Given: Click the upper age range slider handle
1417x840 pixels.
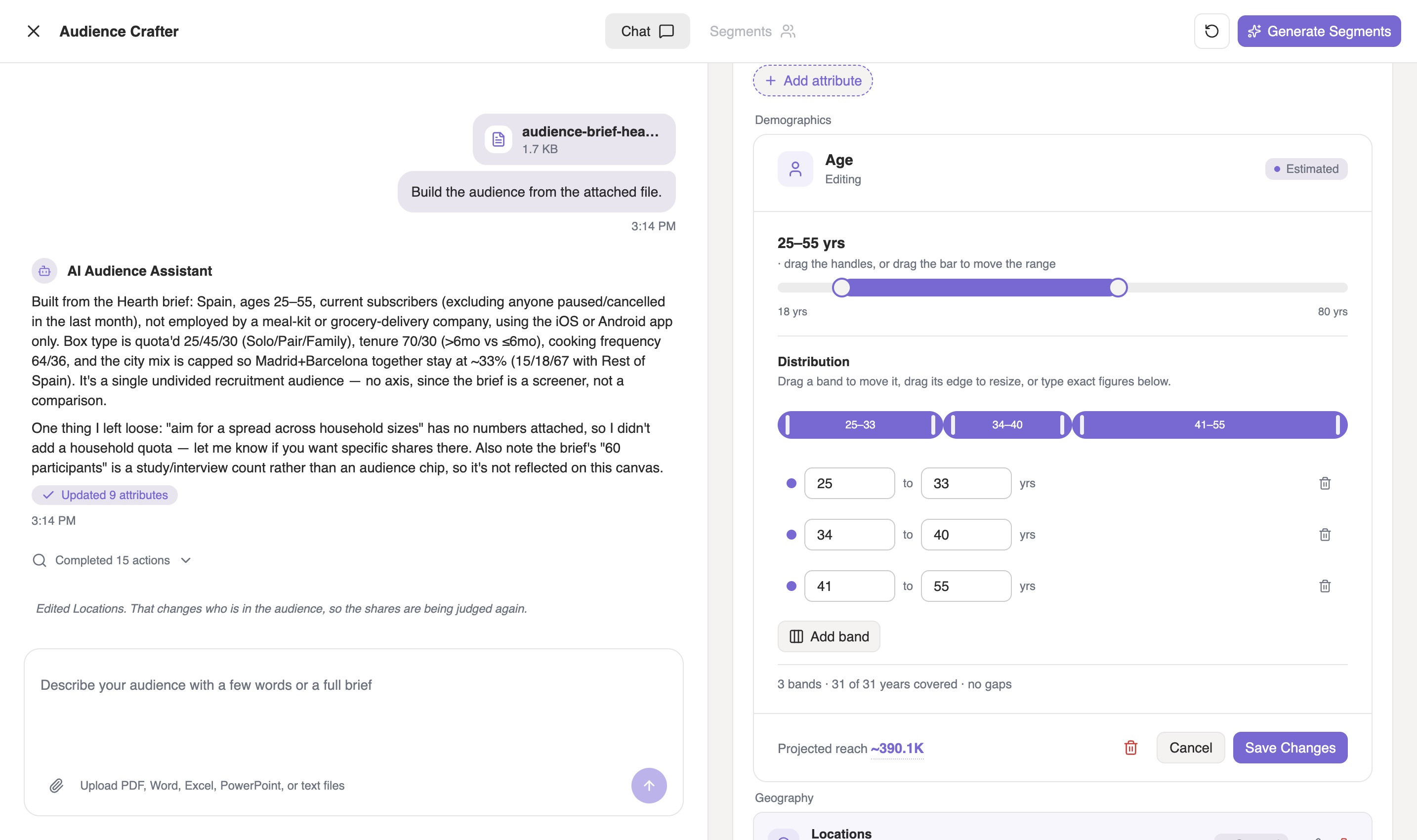Looking at the screenshot, I should point(1118,288).
